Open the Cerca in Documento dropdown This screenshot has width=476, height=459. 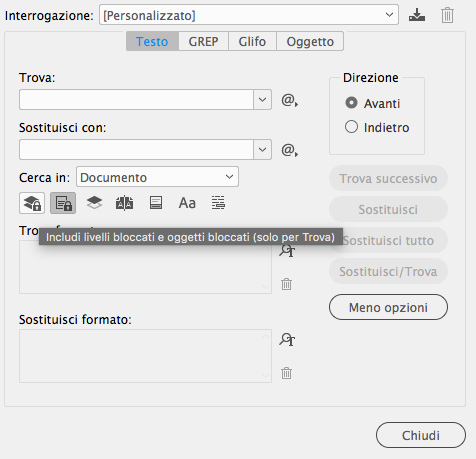pyautogui.click(x=157, y=177)
